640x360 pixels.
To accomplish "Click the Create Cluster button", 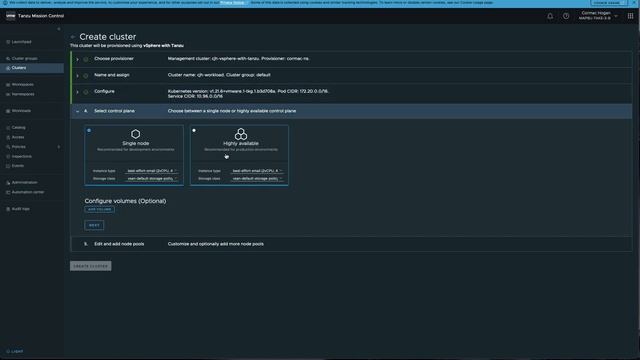I will tap(91, 266).
